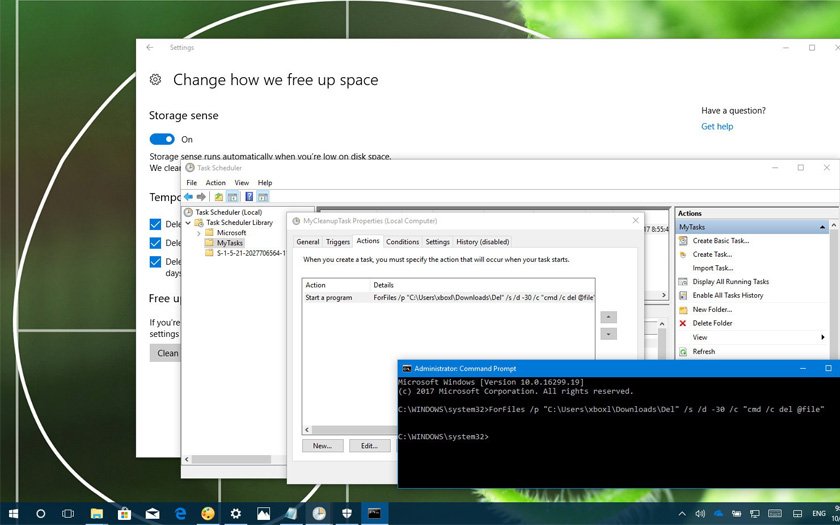Click the Back arrow in Task Scheduler toolbar
The image size is (840, 525).
(x=188, y=197)
